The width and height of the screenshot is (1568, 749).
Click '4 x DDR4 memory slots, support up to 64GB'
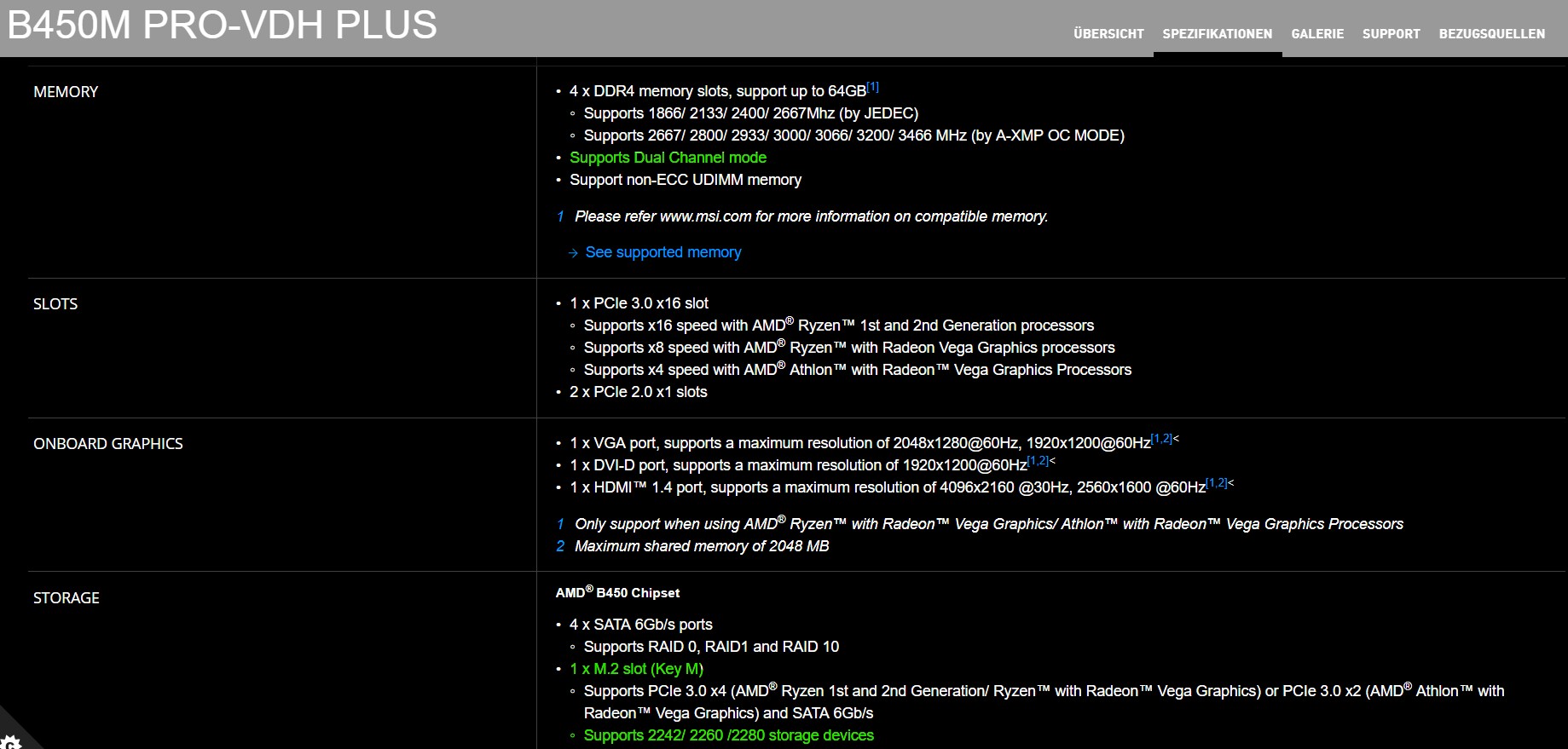click(718, 91)
